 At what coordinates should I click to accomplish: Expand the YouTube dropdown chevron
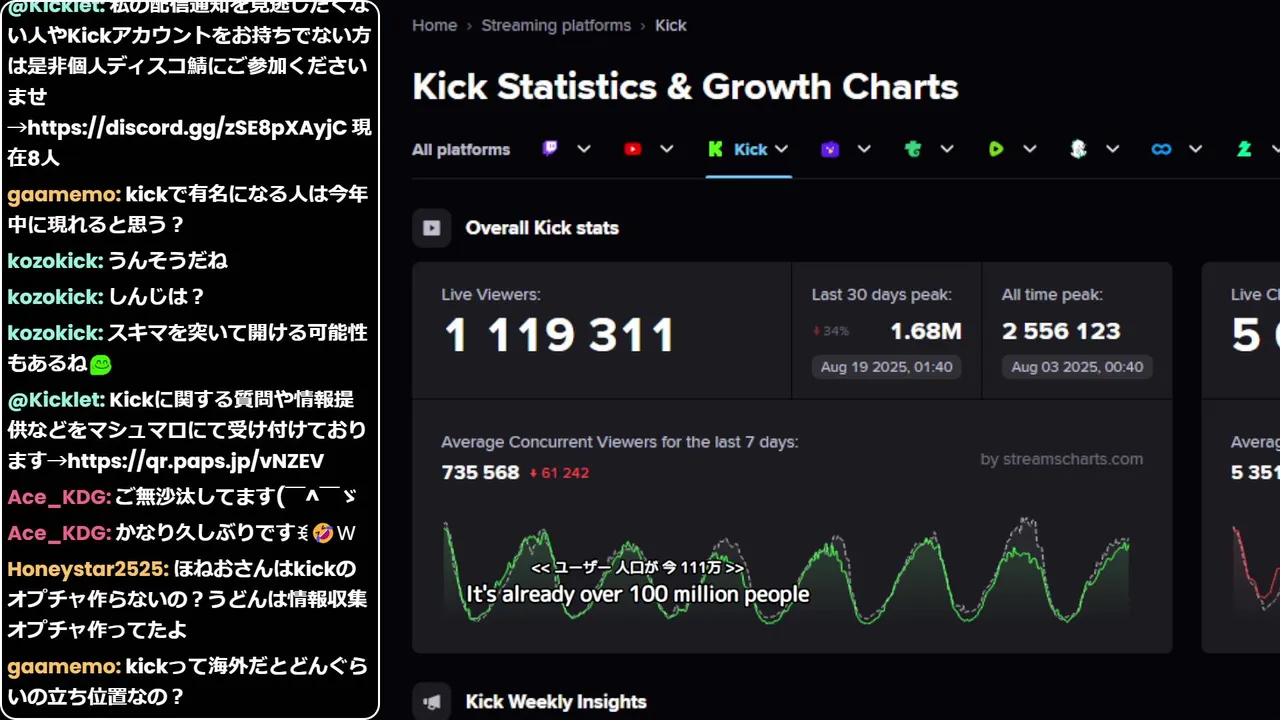pyautogui.click(x=667, y=149)
